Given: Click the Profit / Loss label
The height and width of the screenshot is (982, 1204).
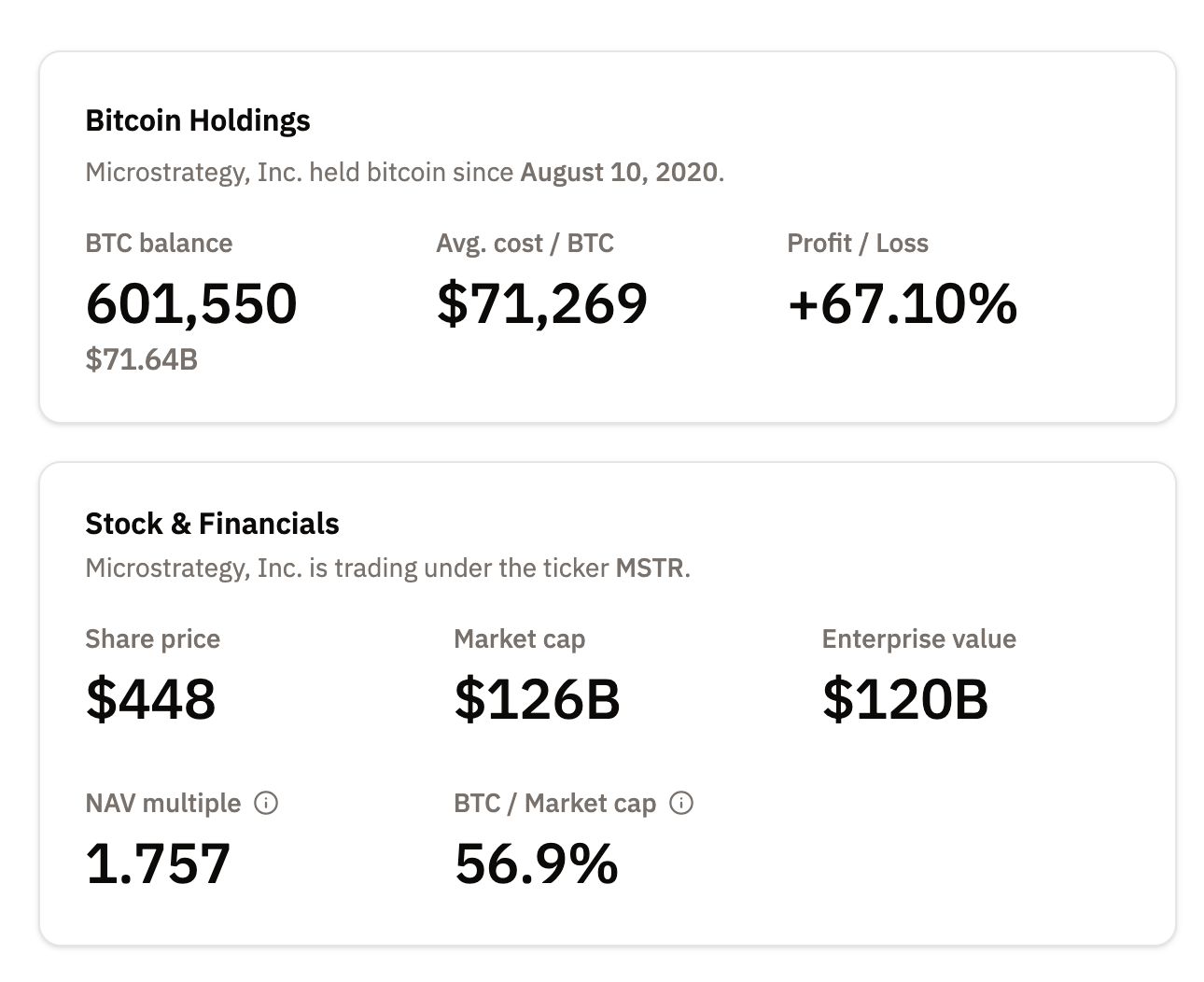Looking at the screenshot, I should click(x=857, y=244).
